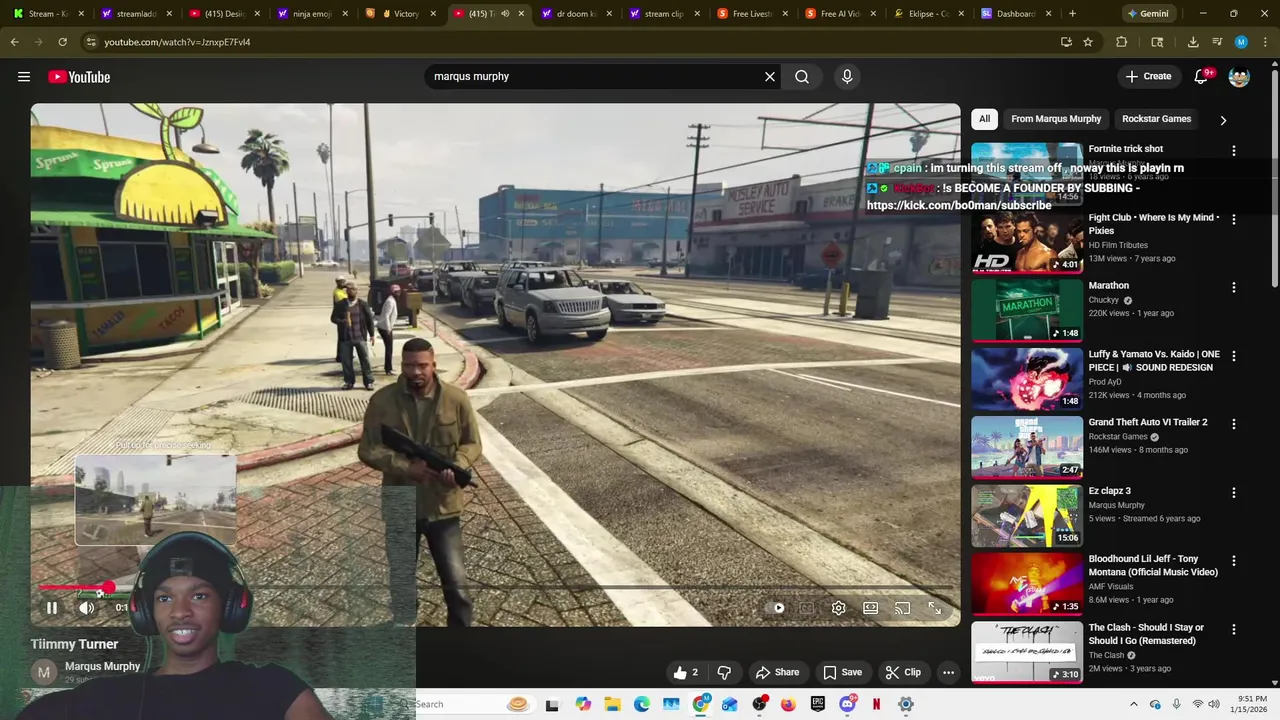Open Ez clapz 3 video title
Screen dimensions: 1280x720
(1110, 491)
